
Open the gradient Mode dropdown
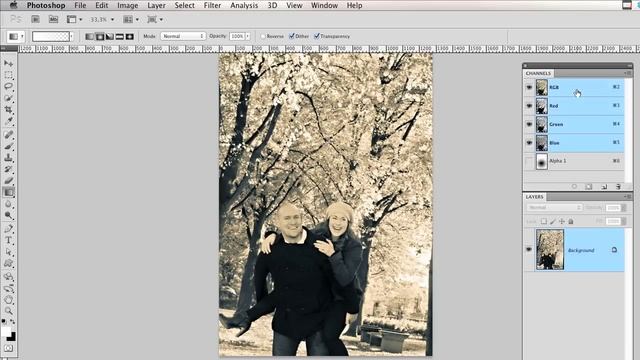(x=183, y=36)
